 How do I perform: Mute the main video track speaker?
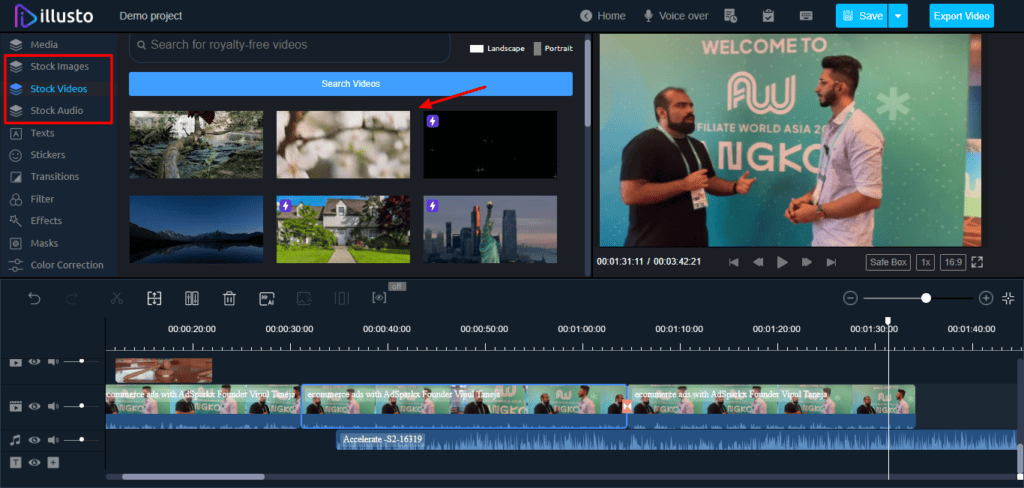52,407
